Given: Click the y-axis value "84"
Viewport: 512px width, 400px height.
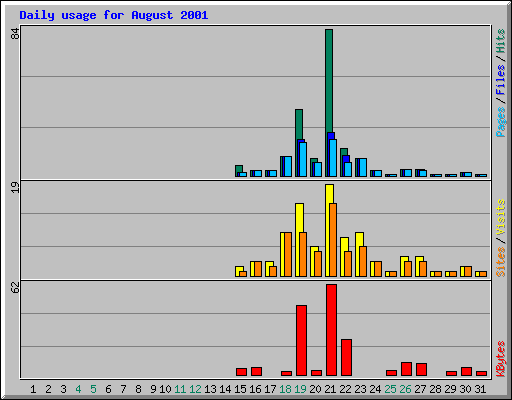Looking at the screenshot, I should click(15, 34).
